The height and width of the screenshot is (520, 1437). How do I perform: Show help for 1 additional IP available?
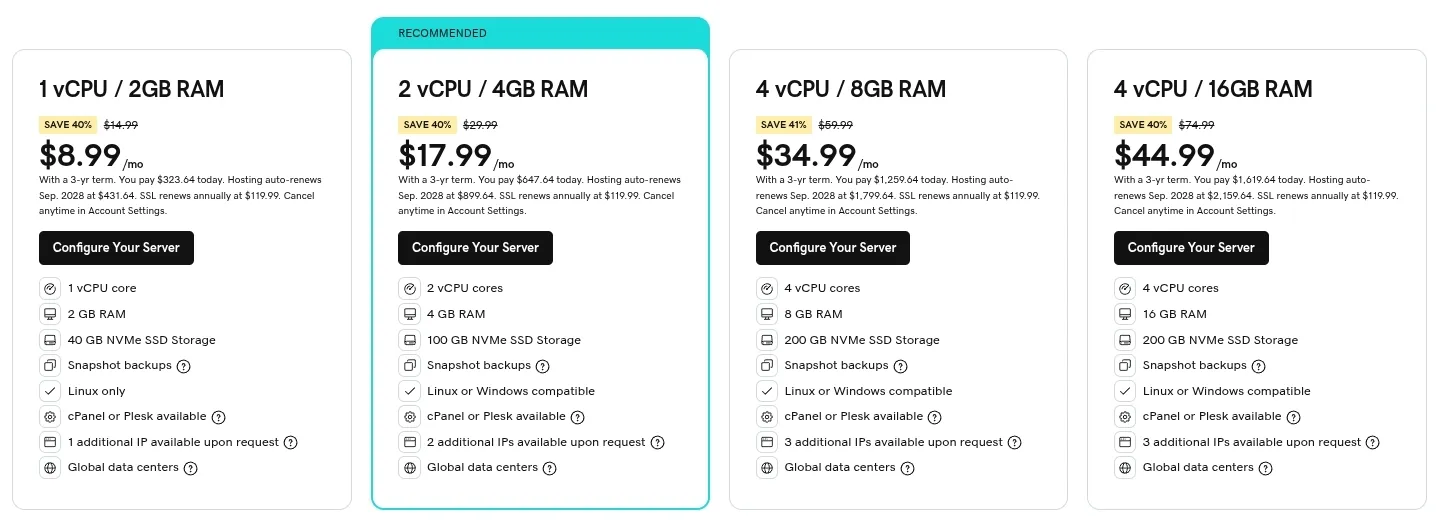(291, 442)
